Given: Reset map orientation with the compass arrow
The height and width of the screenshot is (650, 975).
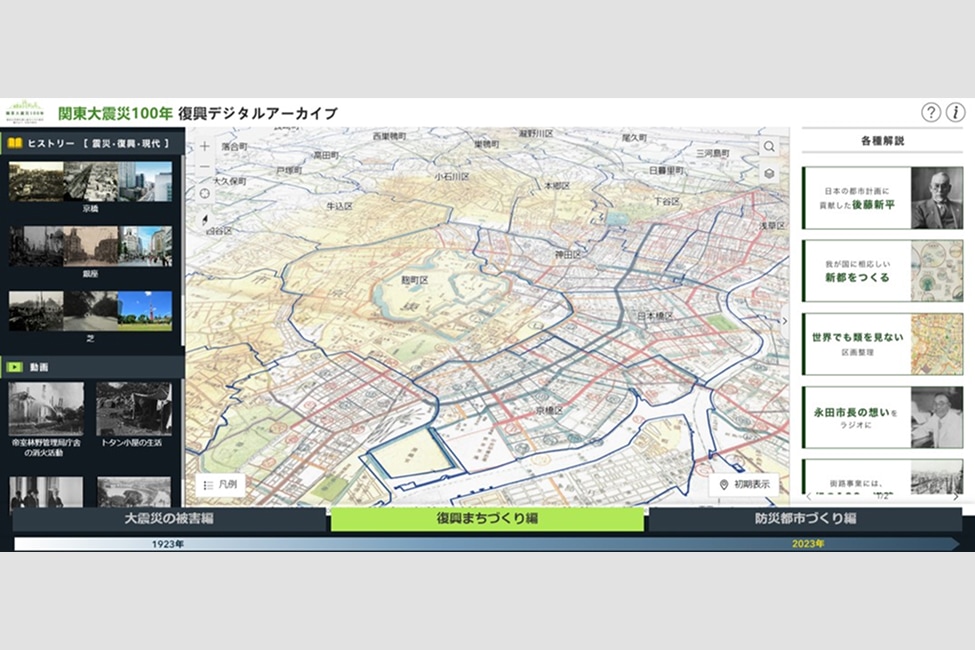Looking at the screenshot, I should click(x=205, y=220).
